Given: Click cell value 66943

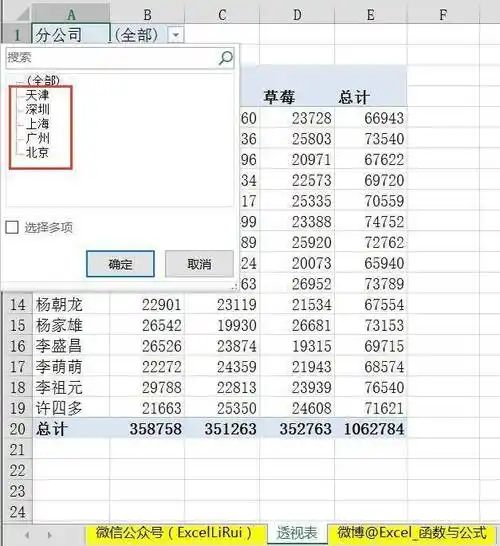Looking at the screenshot, I should pos(371,118).
